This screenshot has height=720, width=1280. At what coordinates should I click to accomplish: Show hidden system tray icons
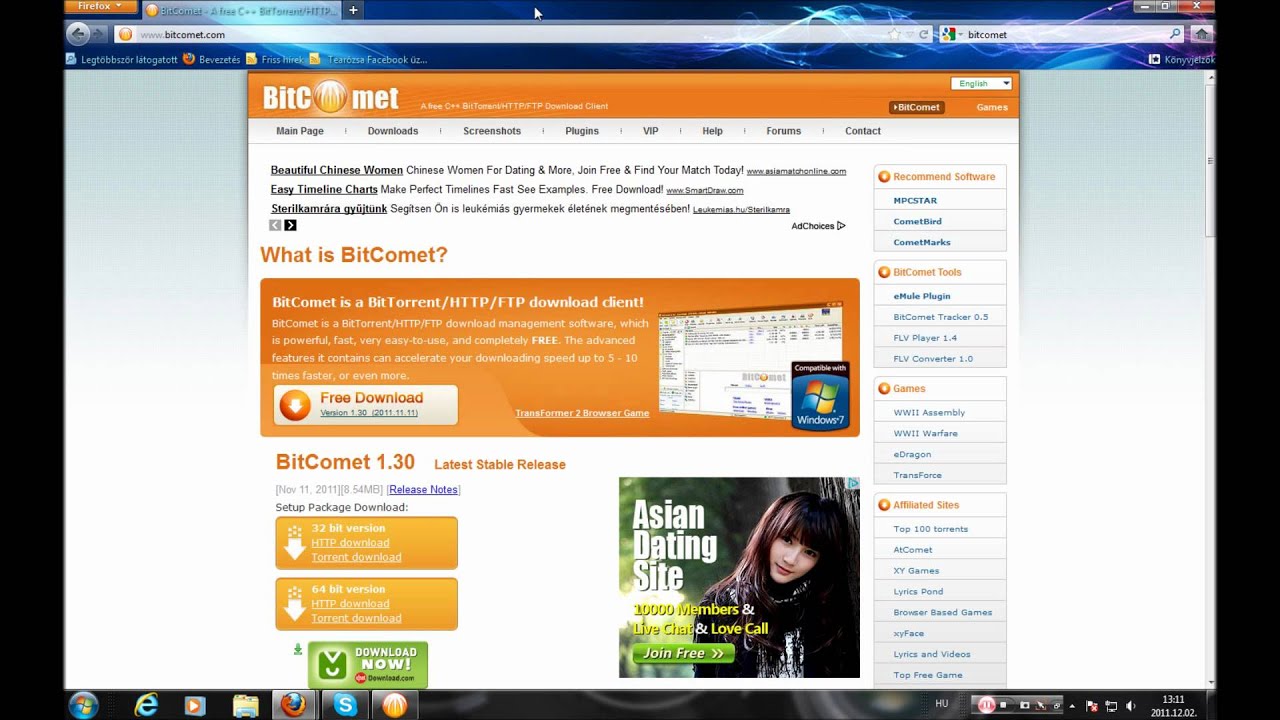pyautogui.click(x=1072, y=706)
